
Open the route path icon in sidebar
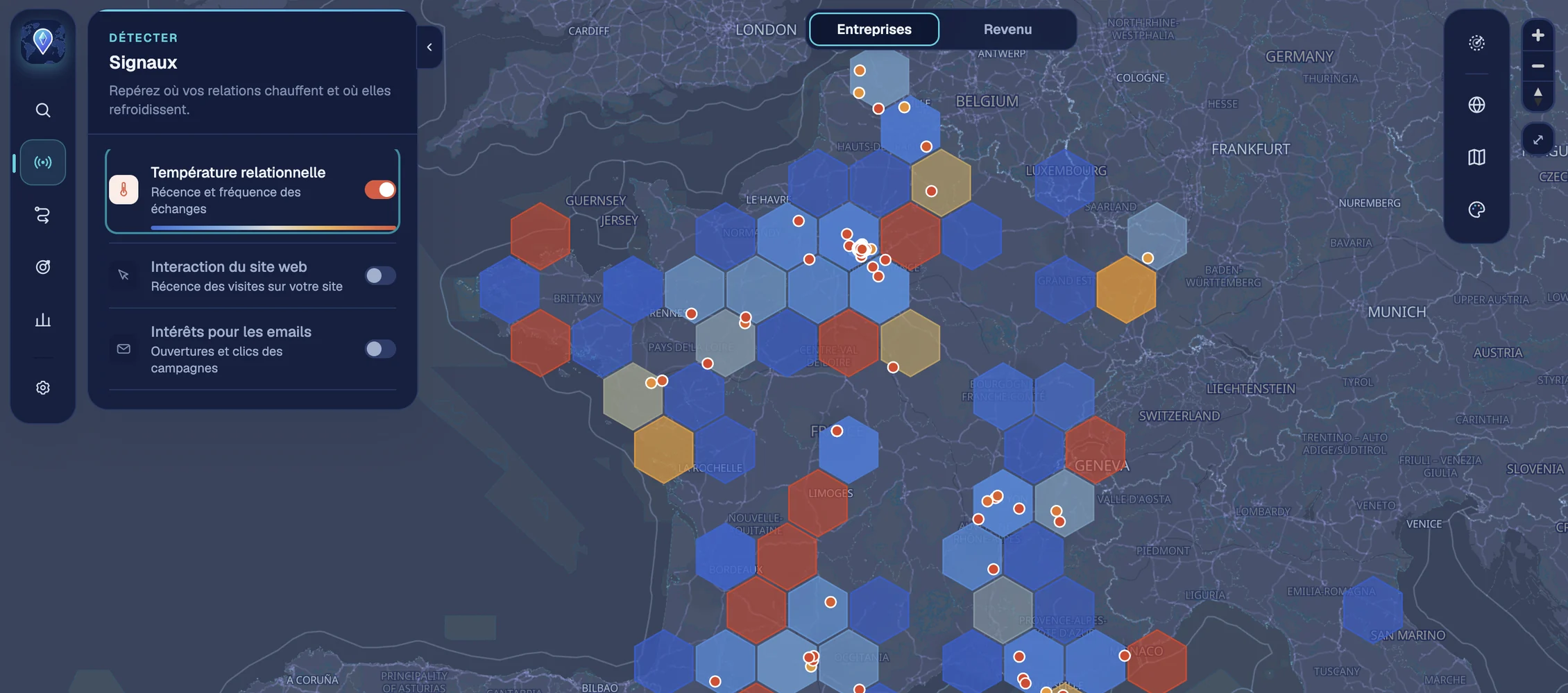[x=43, y=215]
